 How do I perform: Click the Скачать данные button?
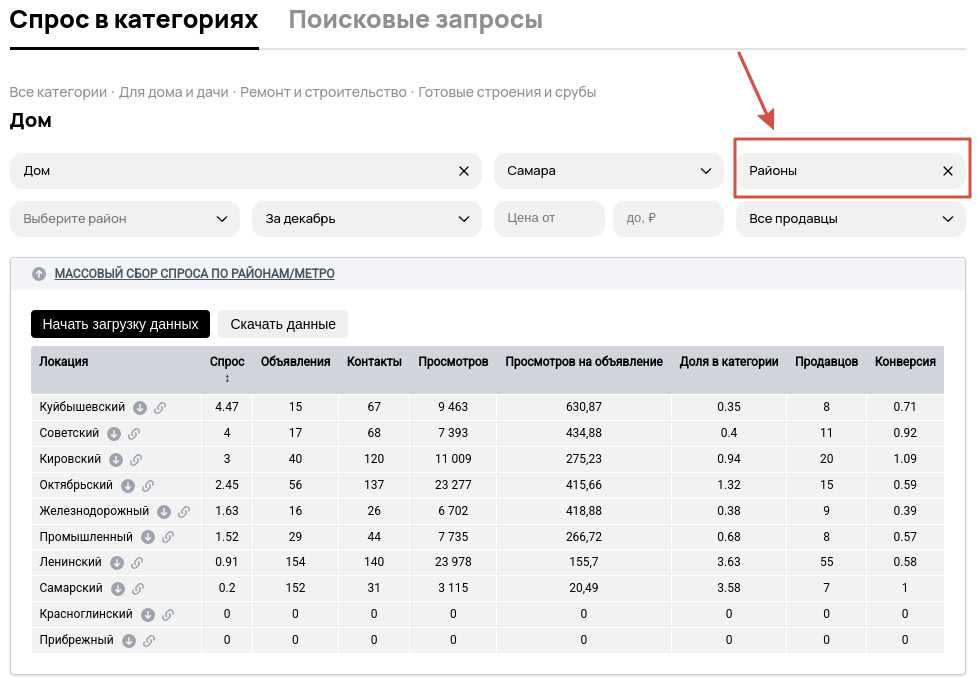[283, 324]
